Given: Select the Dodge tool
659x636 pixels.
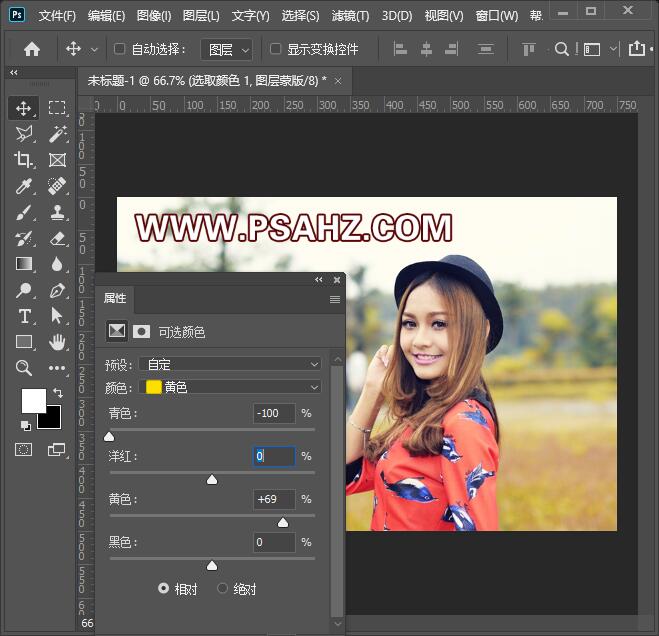Looking at the screenshot, I should [24, 290].
